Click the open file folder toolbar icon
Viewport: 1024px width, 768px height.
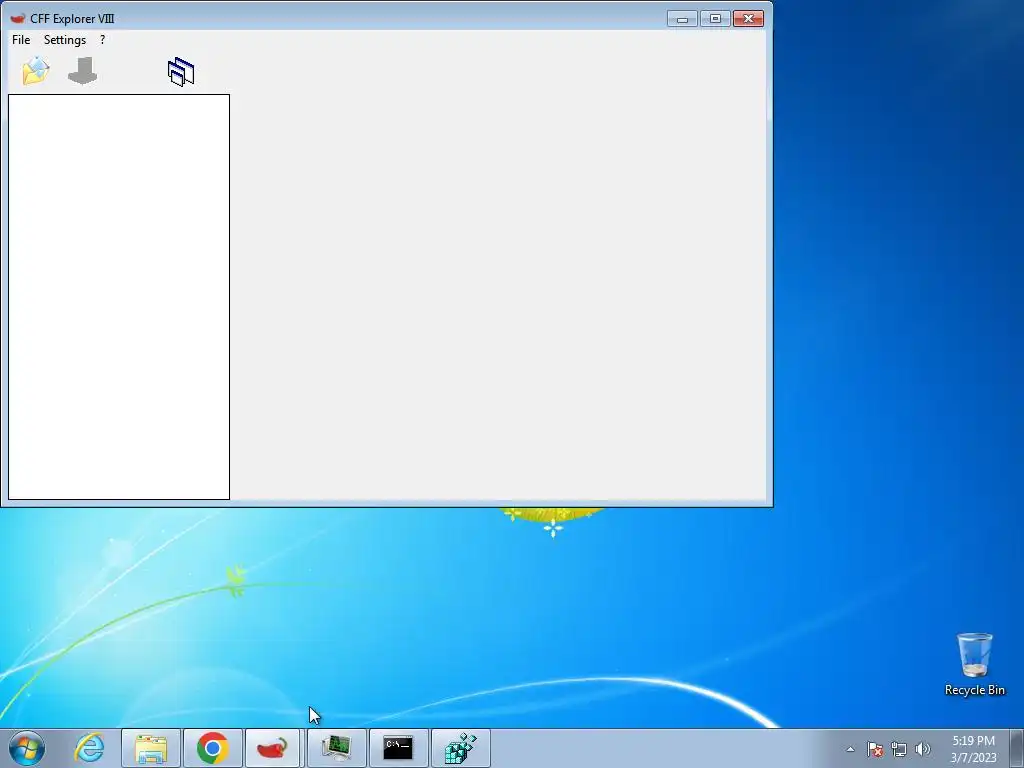click(36, 71)
